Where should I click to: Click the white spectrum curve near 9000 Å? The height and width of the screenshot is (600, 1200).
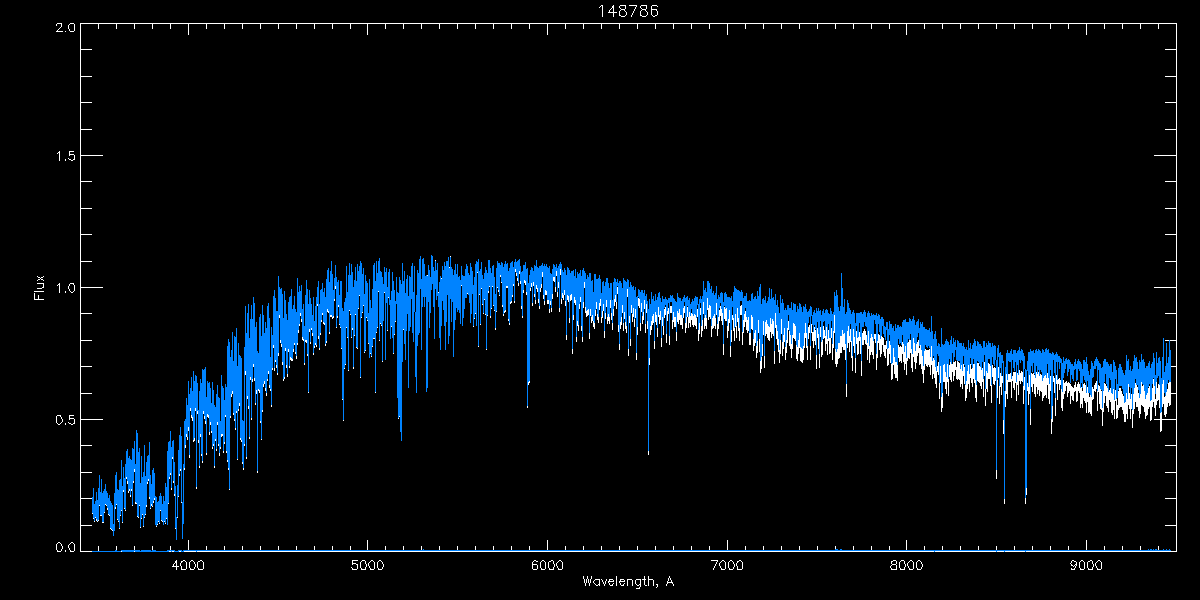tap(1086, 395)
